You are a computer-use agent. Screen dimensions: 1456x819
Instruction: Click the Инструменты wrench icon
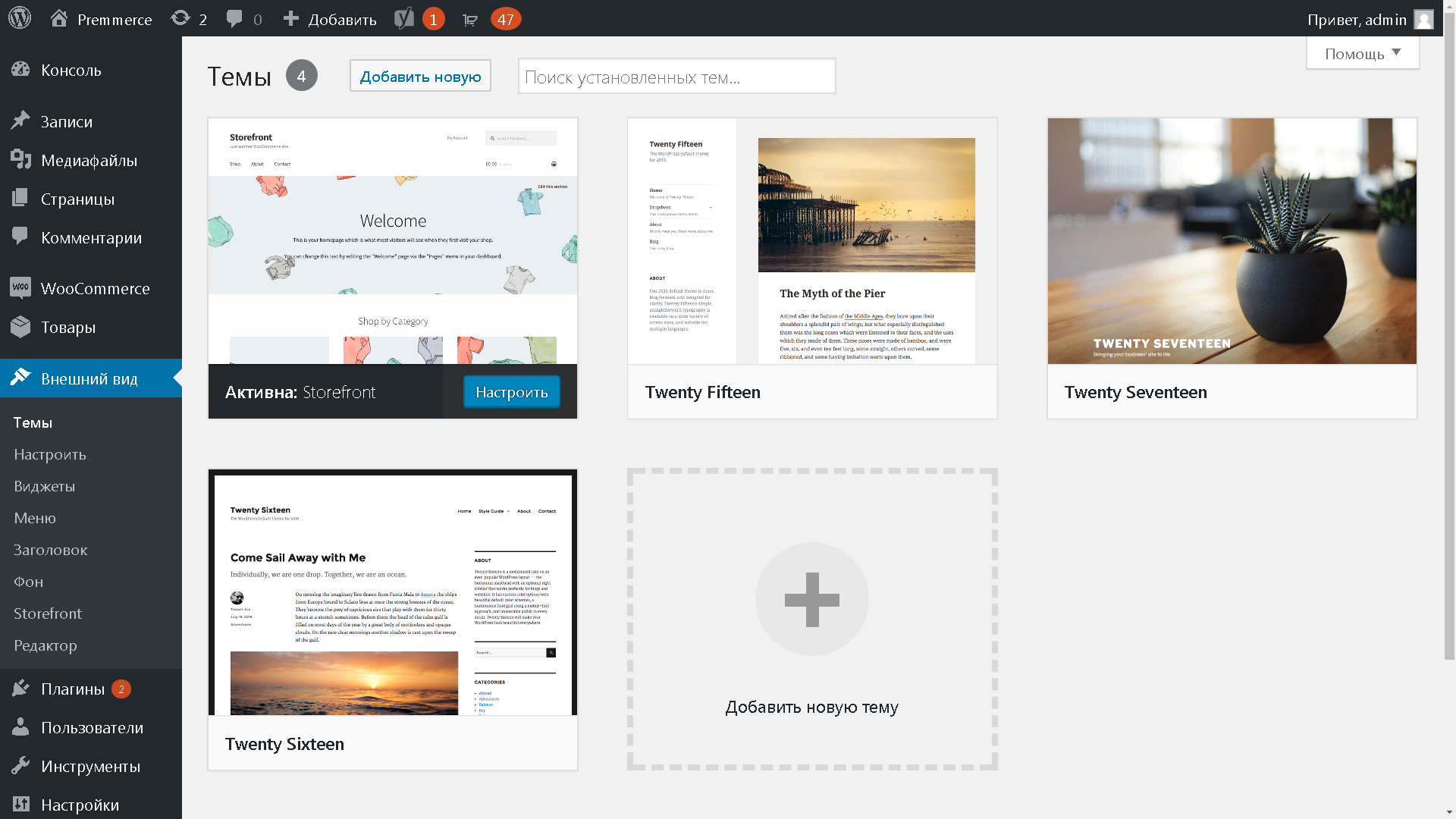coord(20,766)
